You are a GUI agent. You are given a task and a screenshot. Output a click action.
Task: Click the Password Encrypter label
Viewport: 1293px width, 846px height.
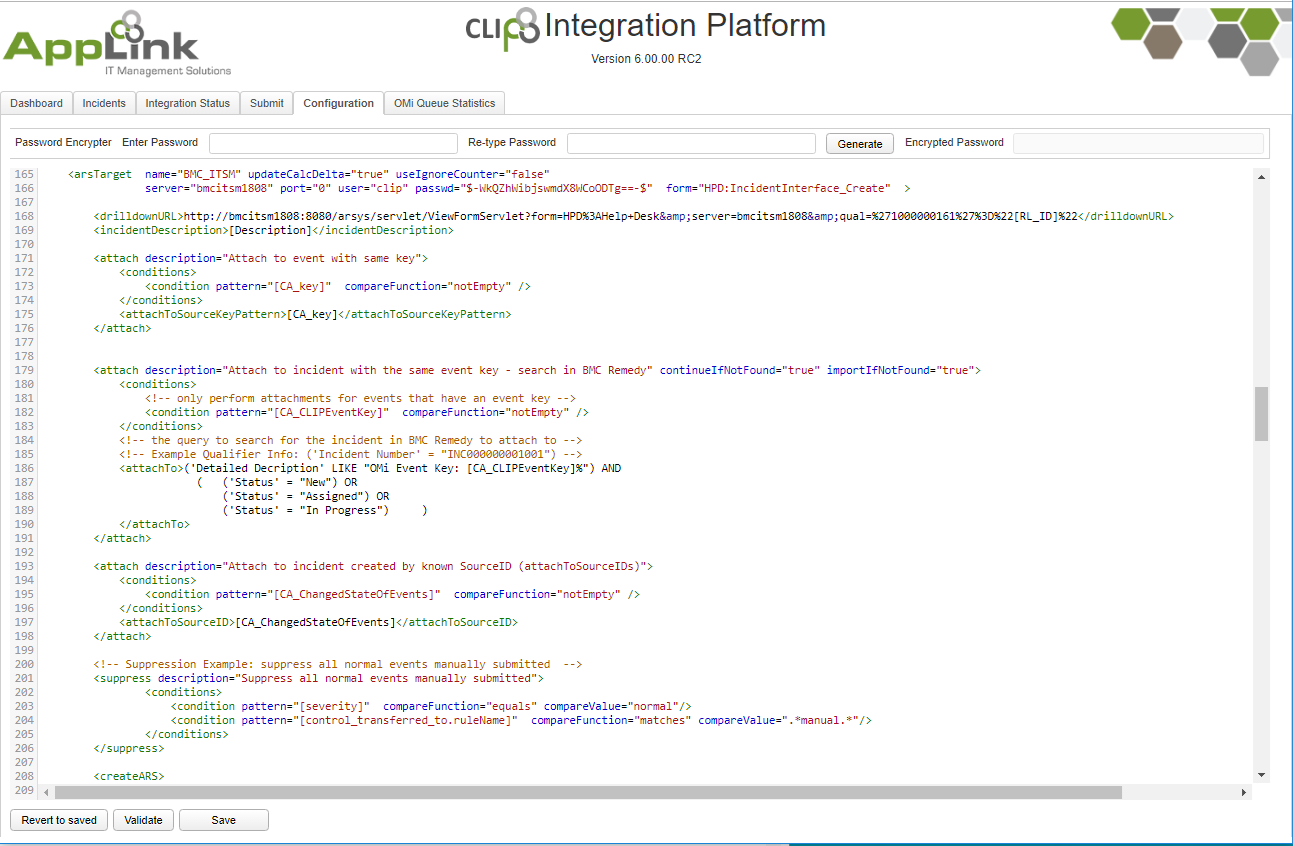pyautogui.click(x=63, y=142)
